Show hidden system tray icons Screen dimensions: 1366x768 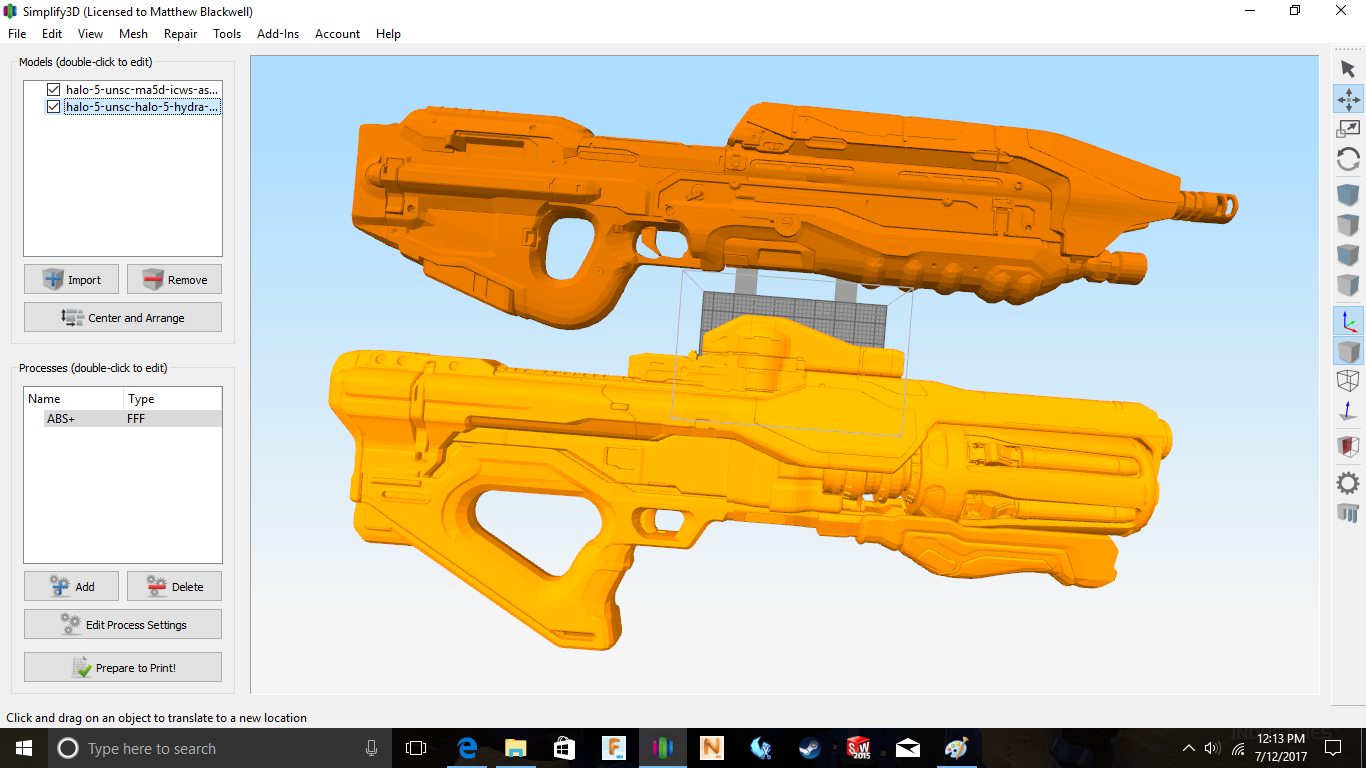[x=1188, y=748]
